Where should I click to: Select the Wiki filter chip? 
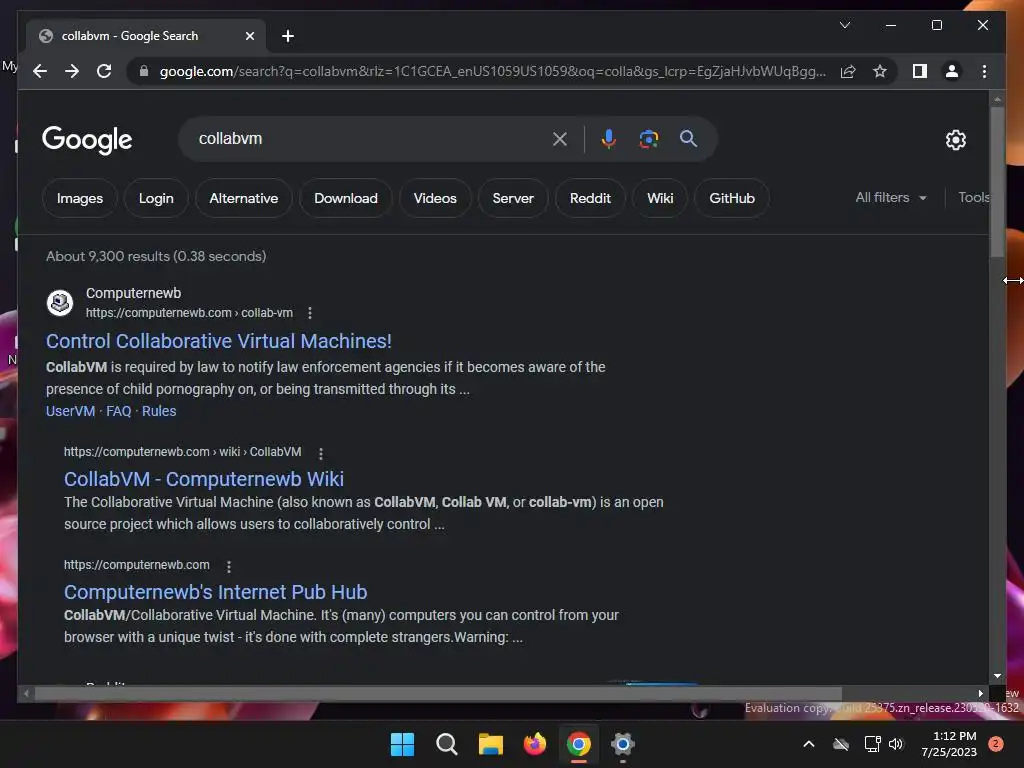pyautogui.click(x=660, y=198)
